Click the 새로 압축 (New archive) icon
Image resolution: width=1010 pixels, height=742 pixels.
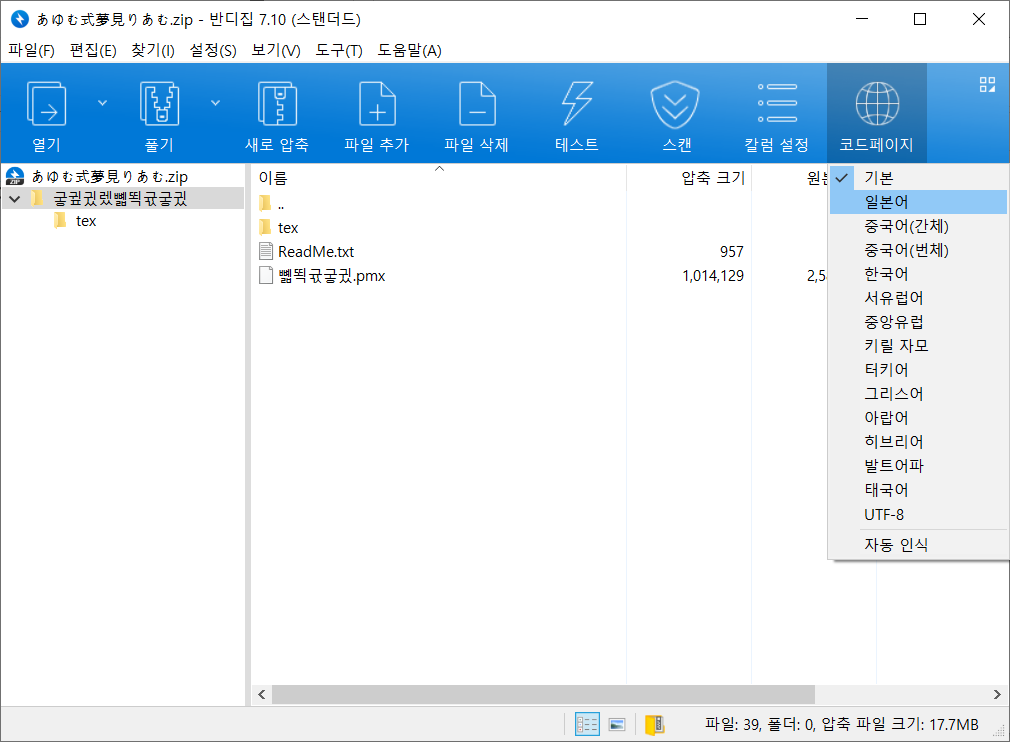[x=277, y=104]
